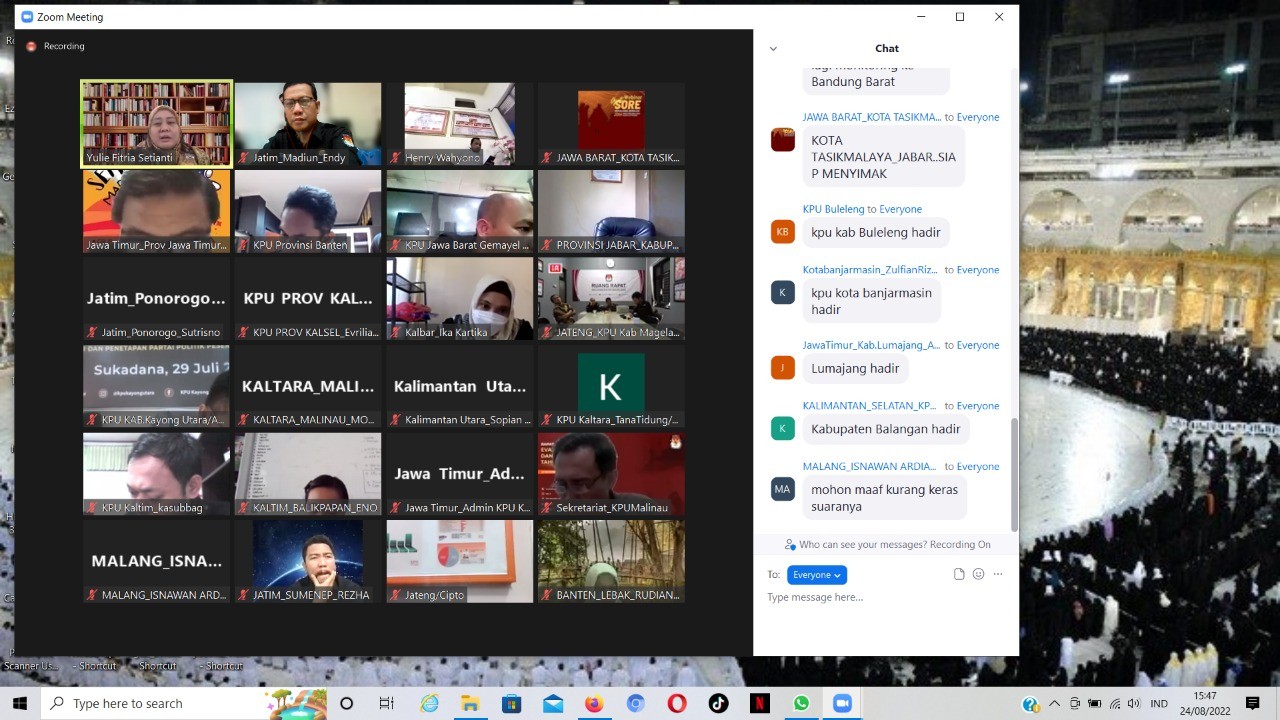Show hidden system tray icons
This screenshot has width=1280, height=720.
(1054, 703)
